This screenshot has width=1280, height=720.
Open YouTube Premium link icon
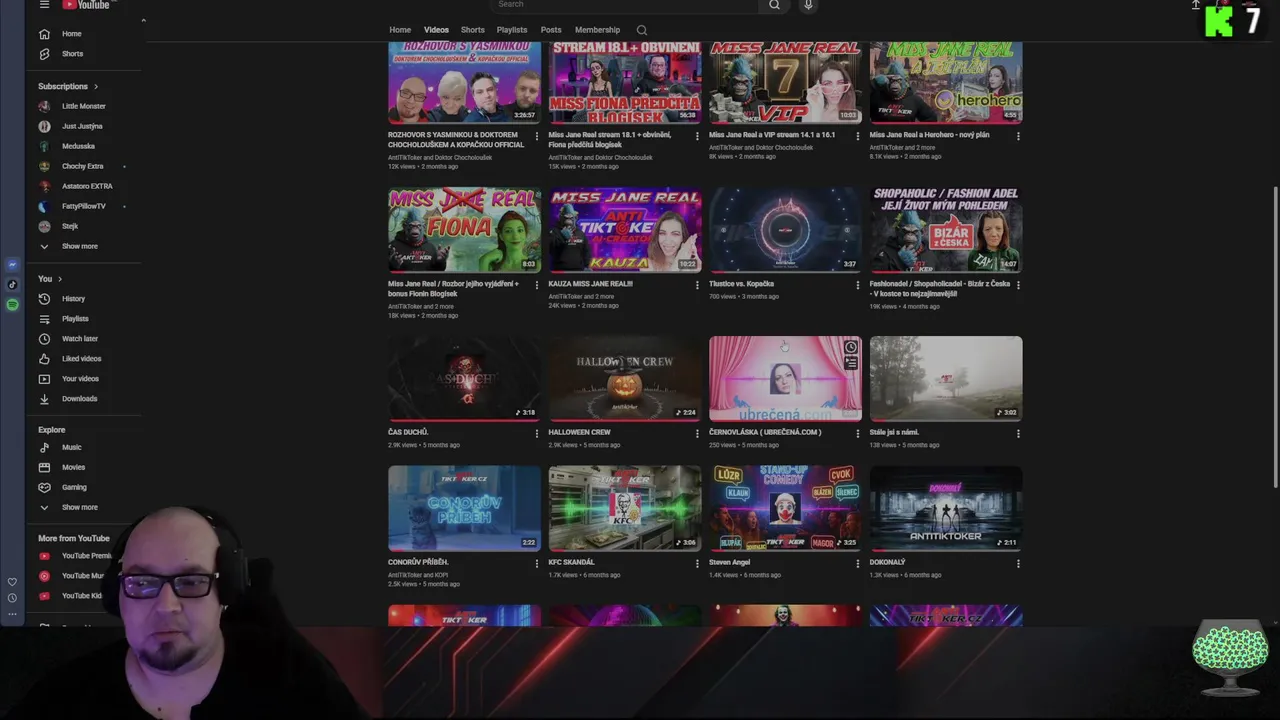[44, 556]
